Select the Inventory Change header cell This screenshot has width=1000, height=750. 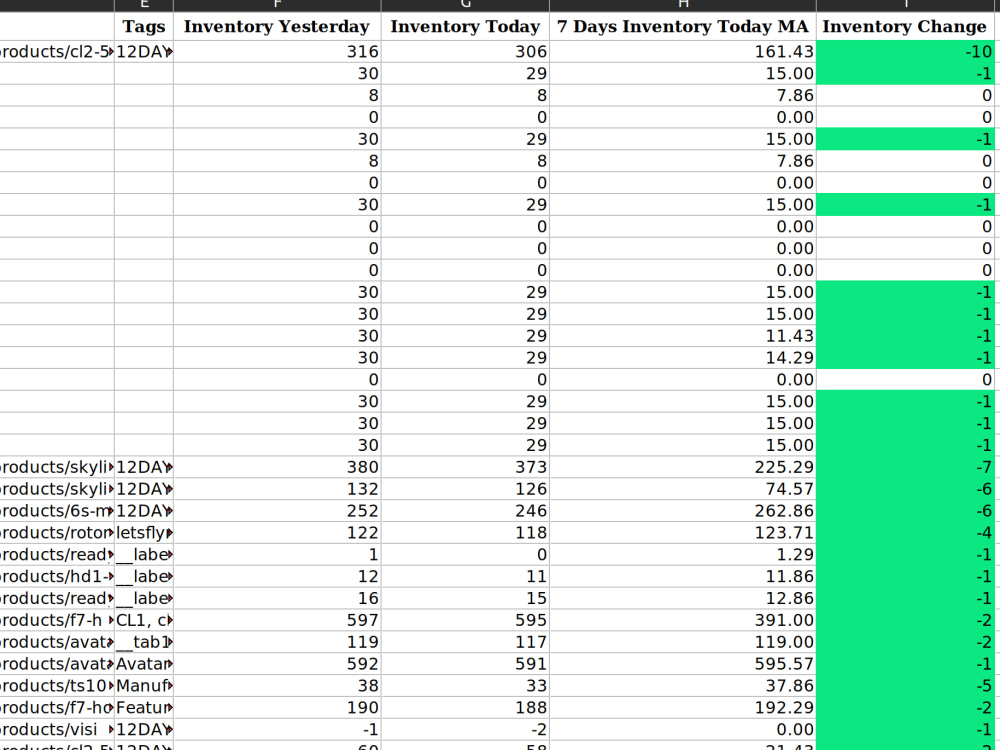pos(905,26)
